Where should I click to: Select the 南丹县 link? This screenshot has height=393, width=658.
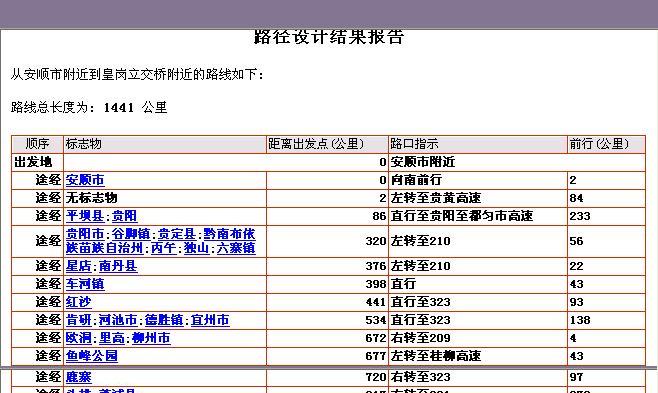[118, 266]
